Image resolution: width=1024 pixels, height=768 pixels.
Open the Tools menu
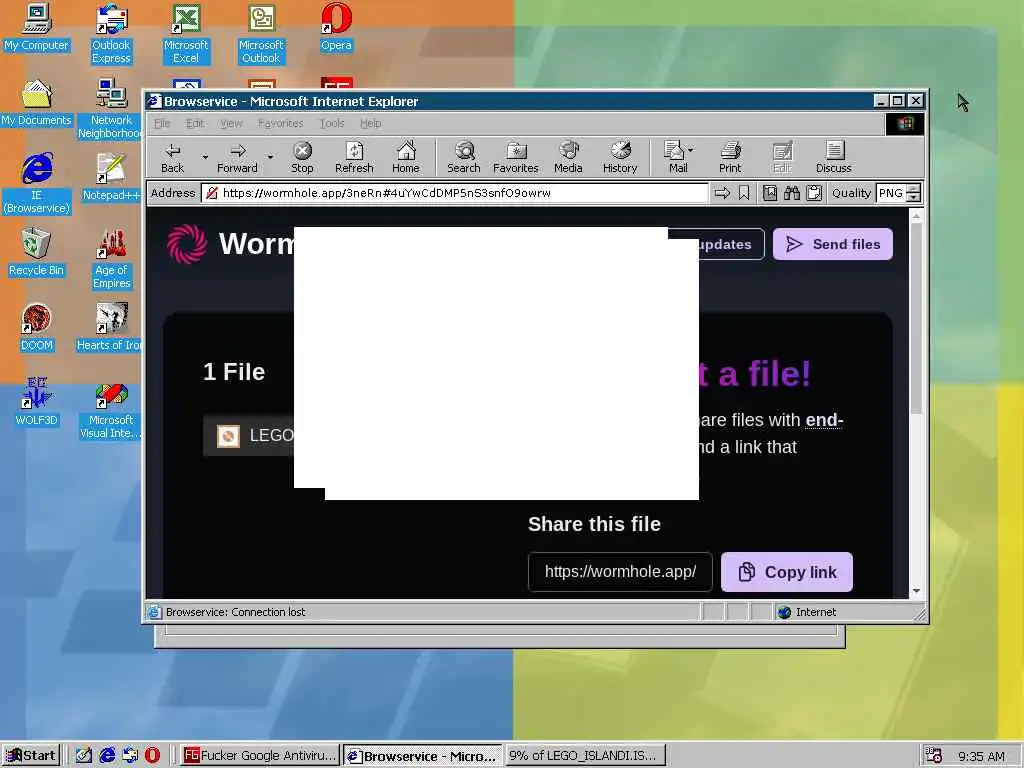[x=332, y=123]
